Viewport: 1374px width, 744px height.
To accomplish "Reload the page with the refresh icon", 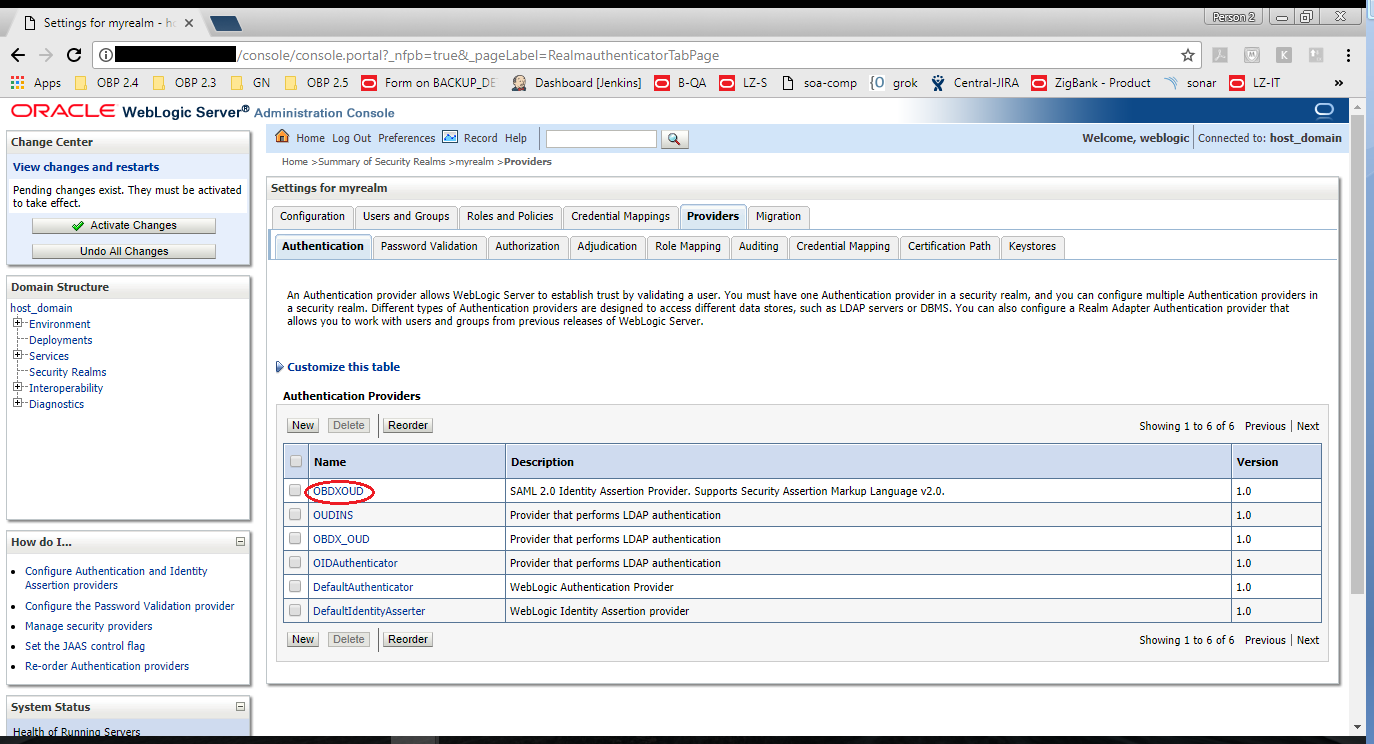I will [75, 55].
